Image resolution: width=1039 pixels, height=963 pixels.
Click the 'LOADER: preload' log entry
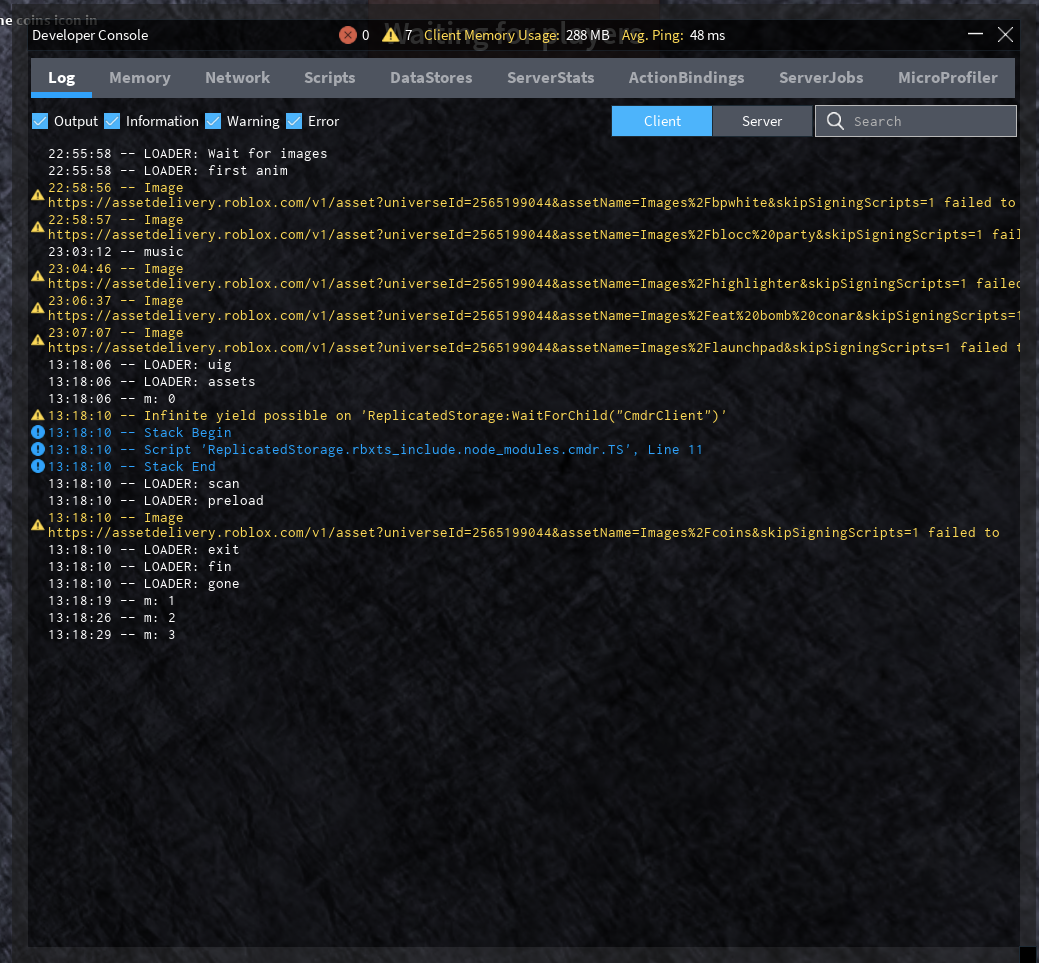(x=156, y=500)
